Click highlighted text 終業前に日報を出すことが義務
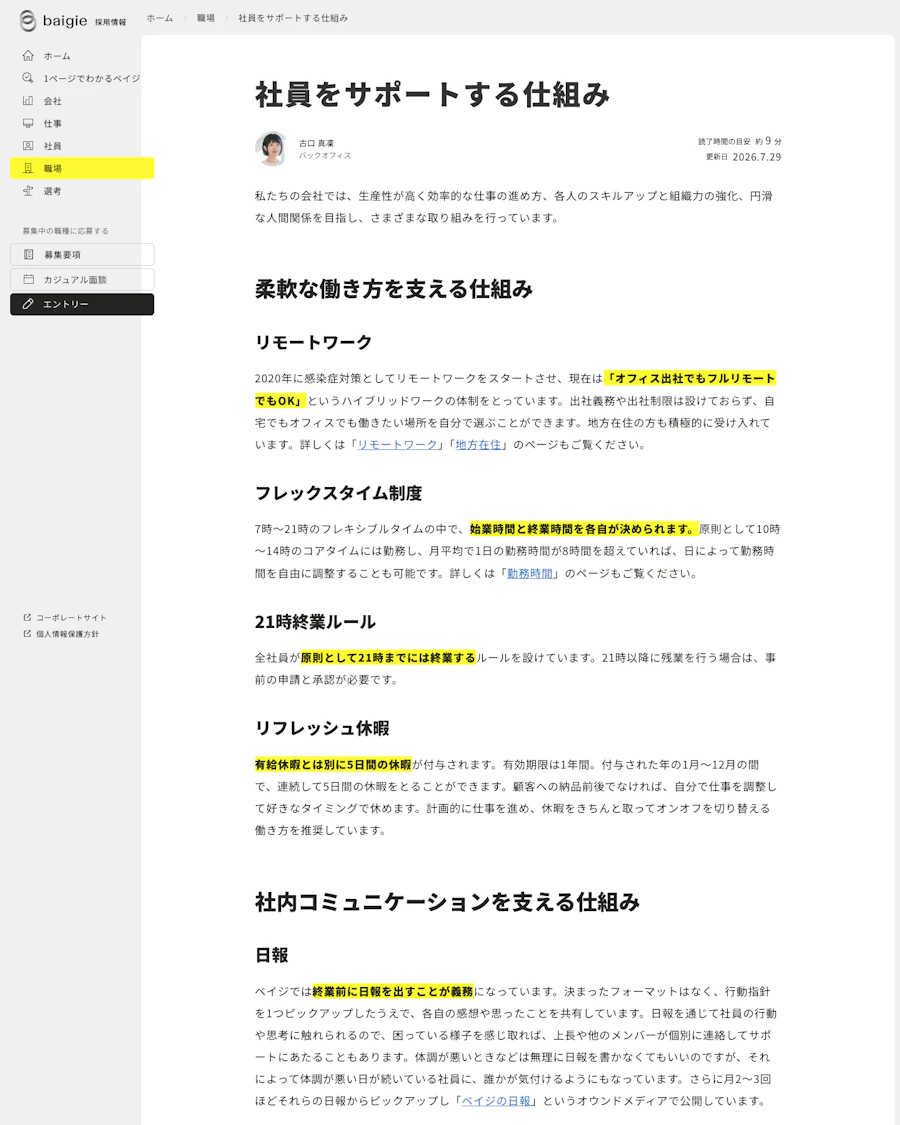The width and height of the screenshot is (900, 1125). (x=393, y=992)
